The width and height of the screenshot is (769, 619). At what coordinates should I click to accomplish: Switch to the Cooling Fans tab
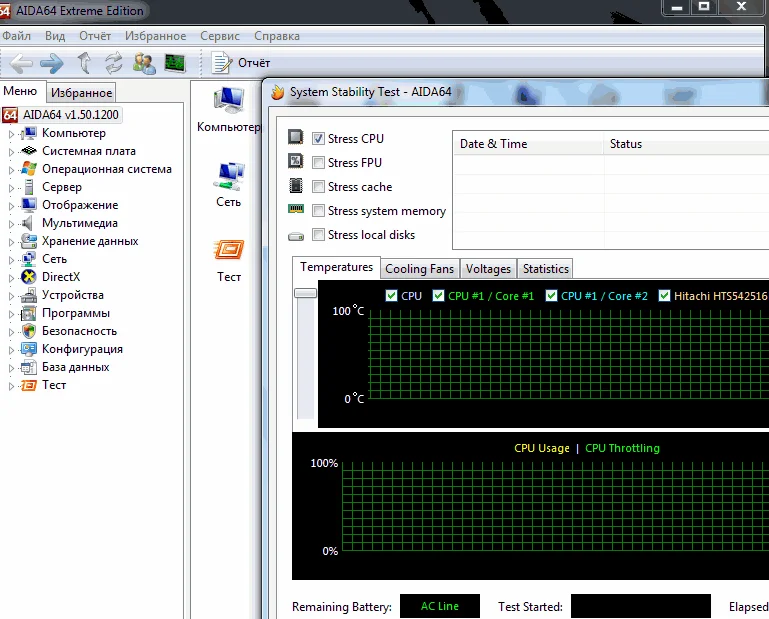[419, 269]
